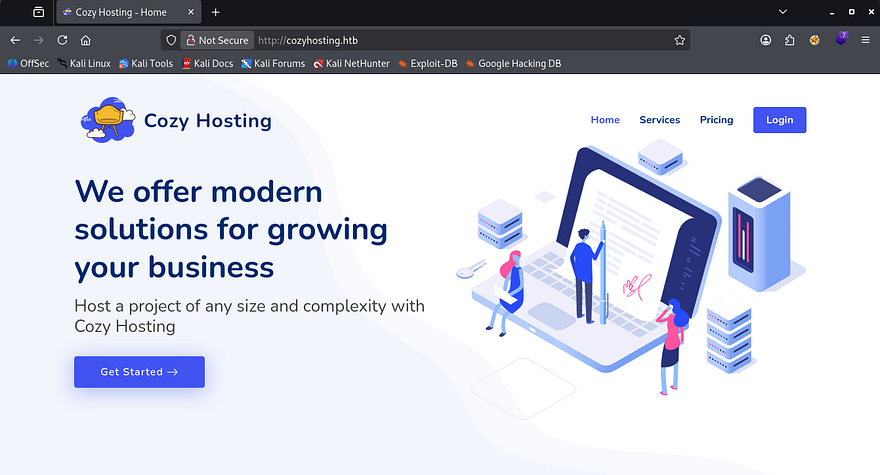Open the Firefox hamburger application menu
The image size is (880, 475).
click(x=865, y=40)
